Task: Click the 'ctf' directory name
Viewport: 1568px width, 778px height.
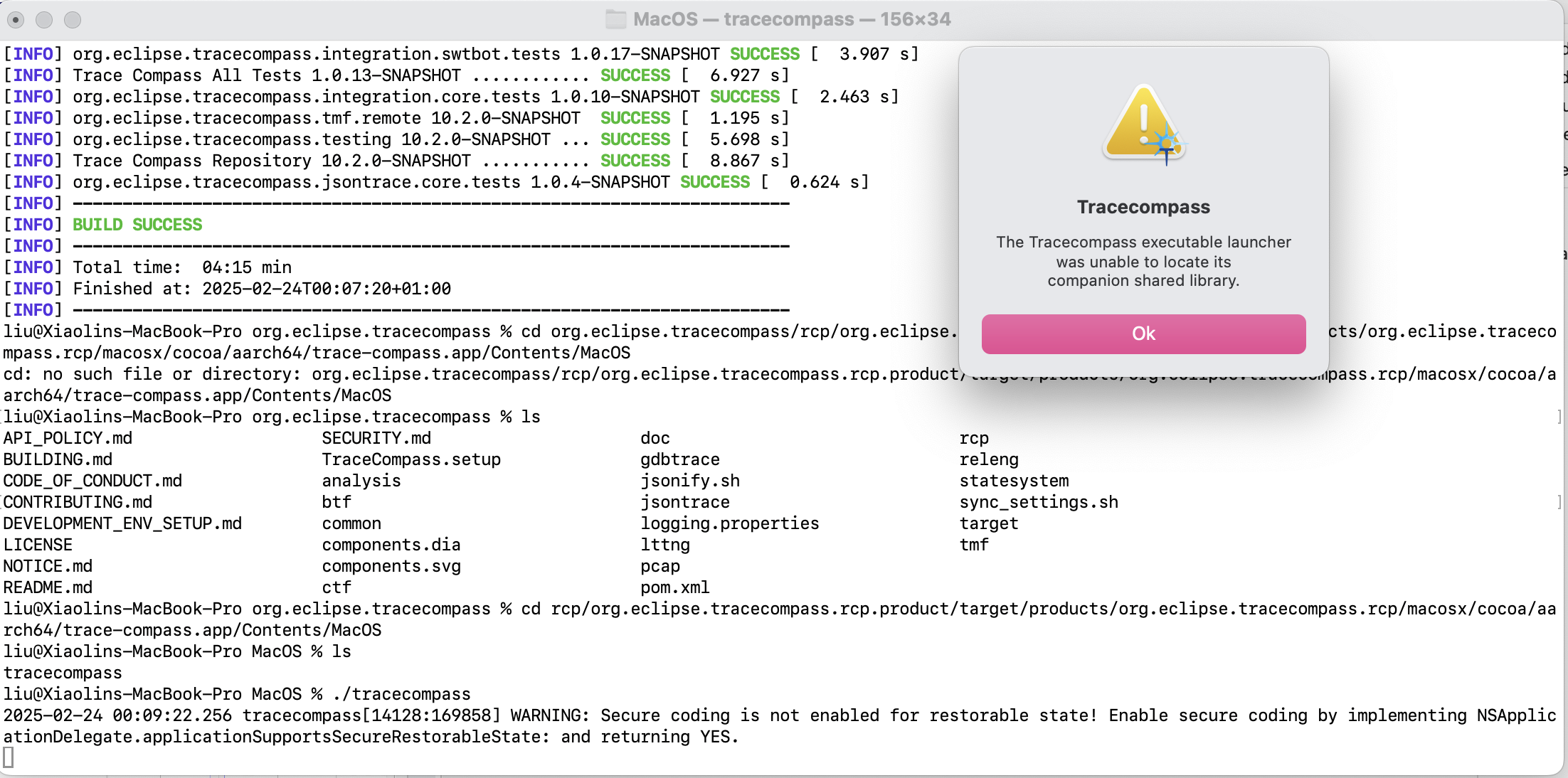Action: (x=337, y=587)
